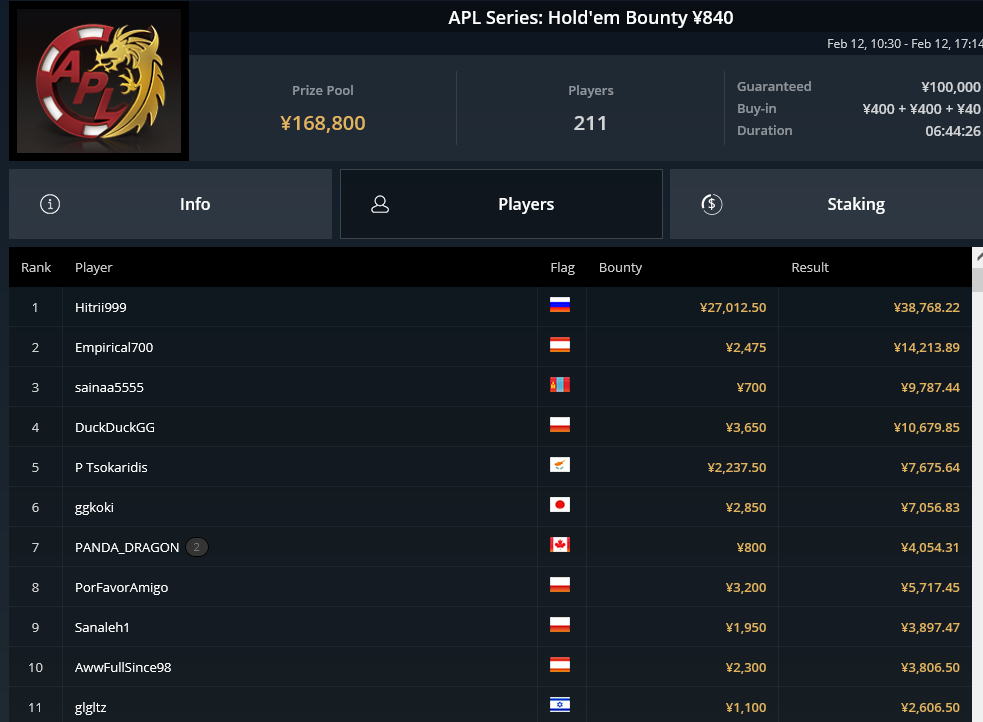The height and width of the screenshot is (722, 983).
Task: Click the bounty value ¥3,200
Action: (746, 588)
